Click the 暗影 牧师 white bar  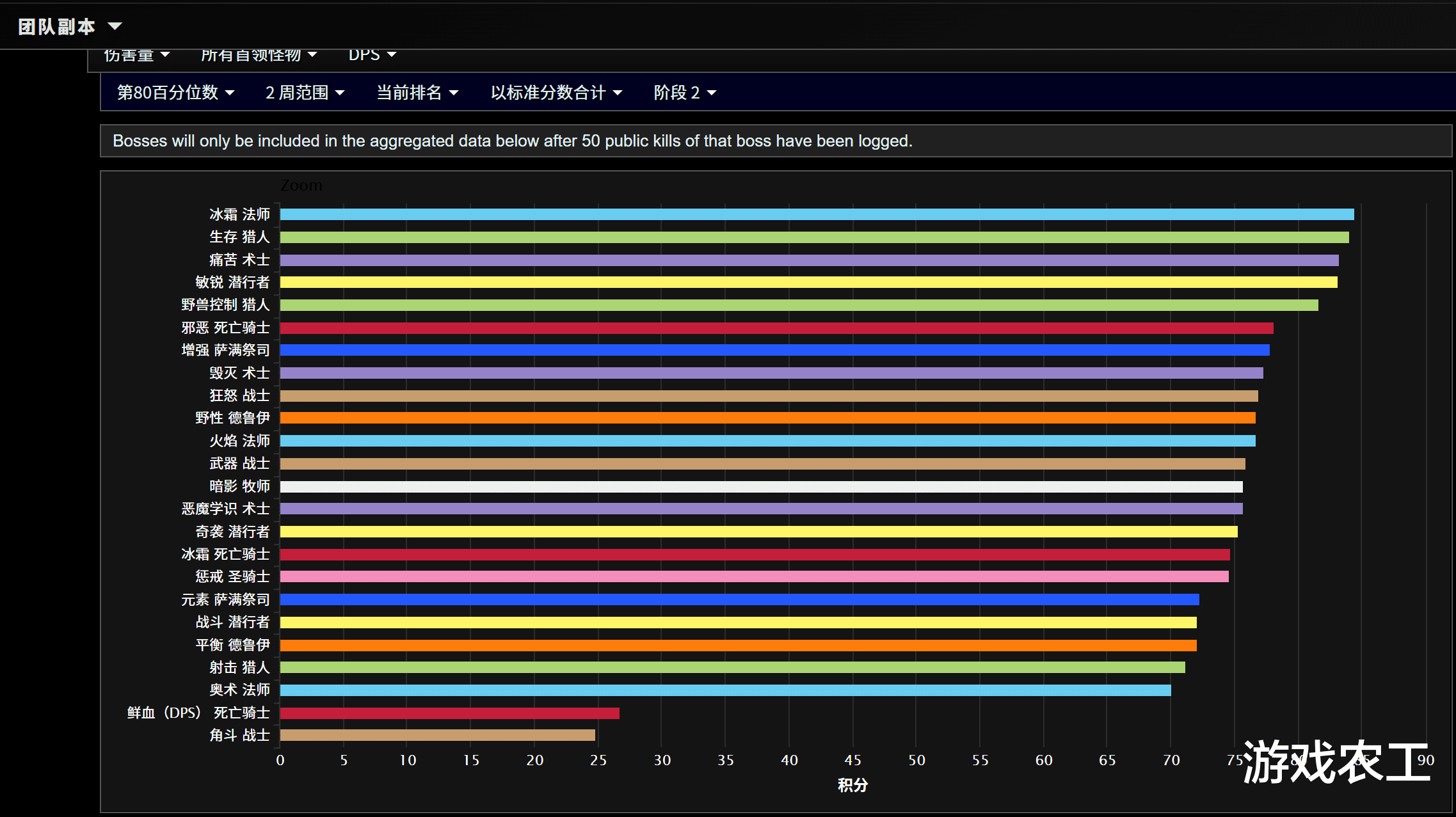coord(760,487)
